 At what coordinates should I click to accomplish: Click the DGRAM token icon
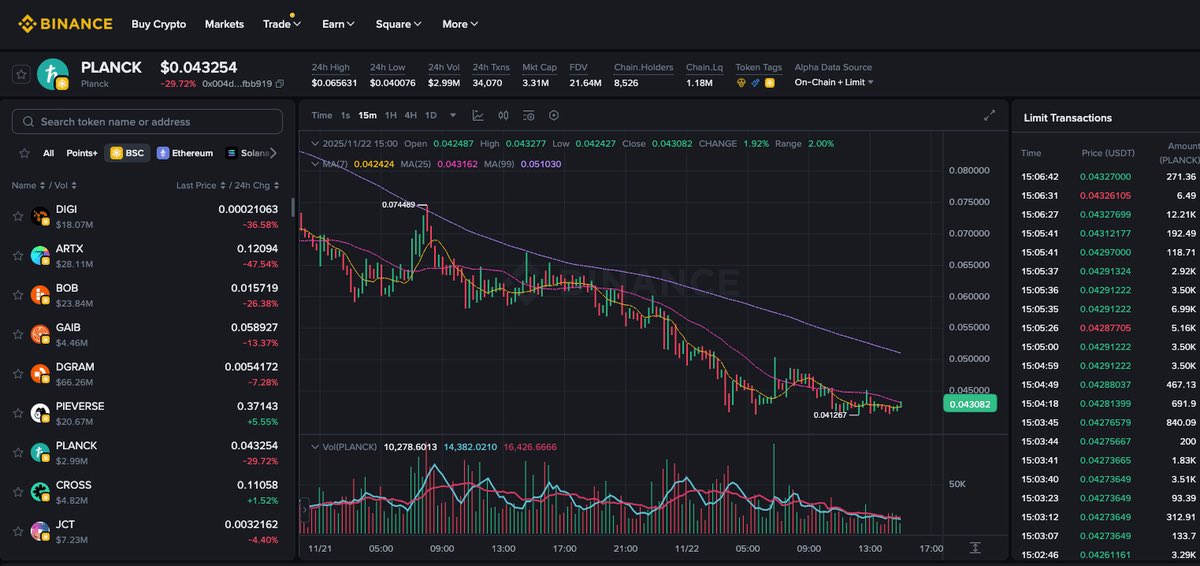click(x=40, y=374)
